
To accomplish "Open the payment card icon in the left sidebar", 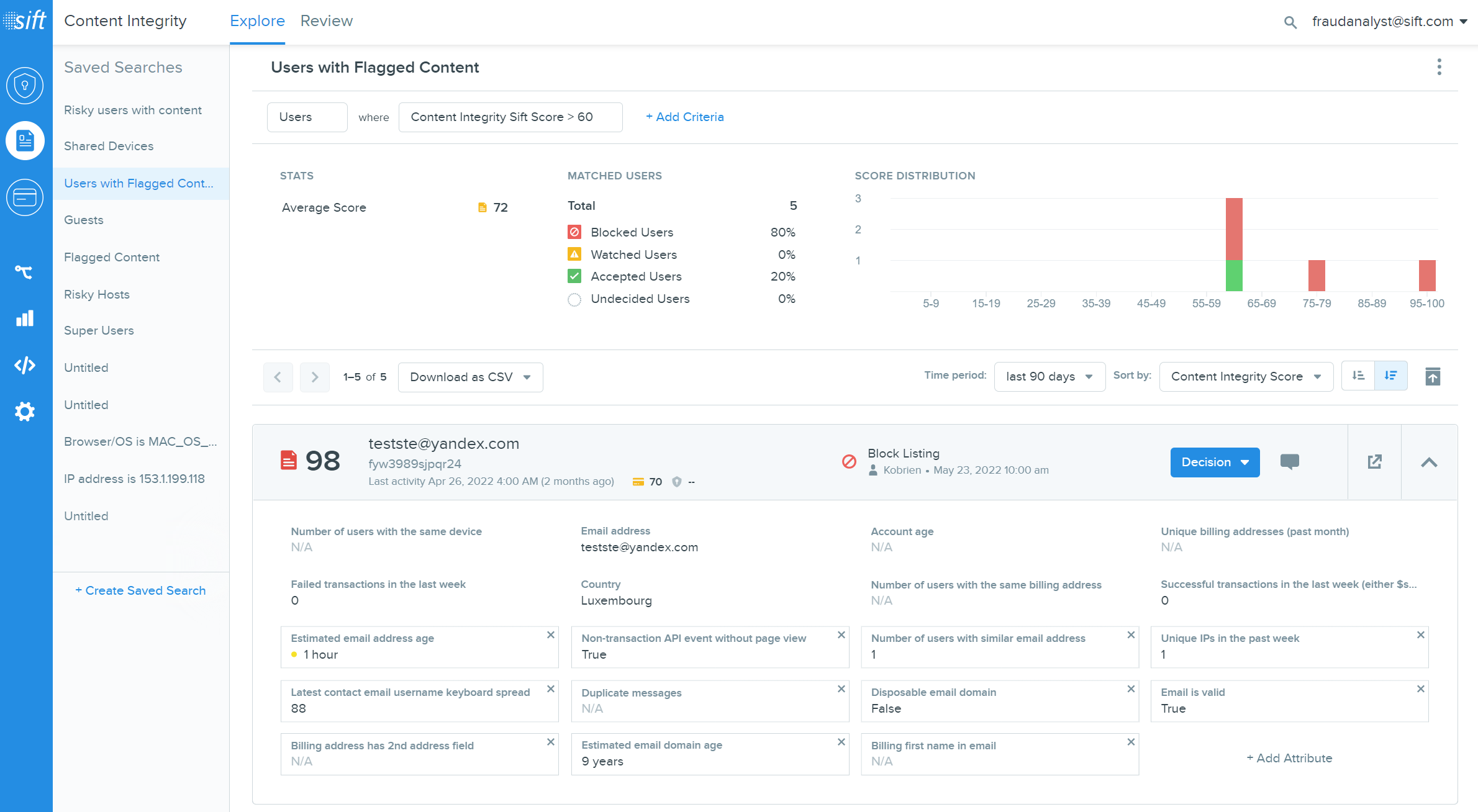I will [25, 197].
